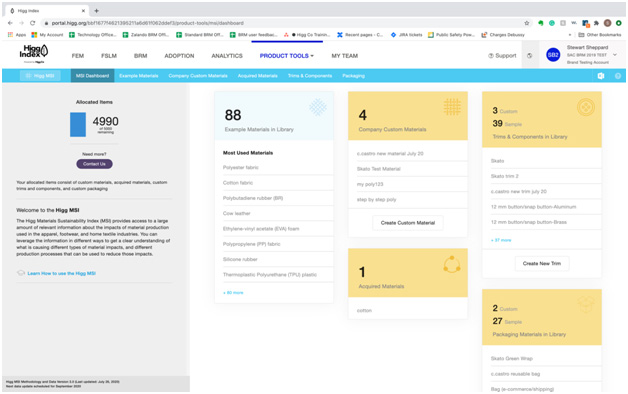Click the Higg Index logo
The height and width of the screenshot is (394, 628).
(x=34, y=54)
